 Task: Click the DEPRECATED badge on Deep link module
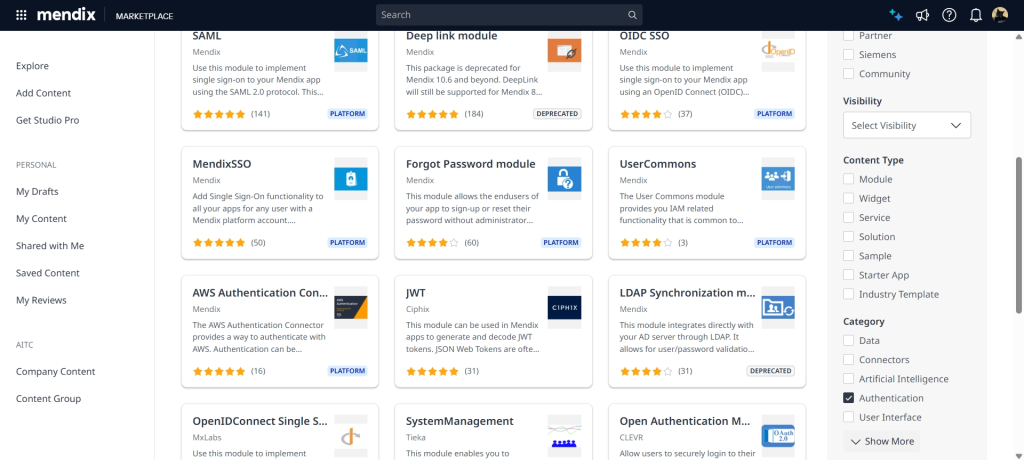click(x=557, y=114)
